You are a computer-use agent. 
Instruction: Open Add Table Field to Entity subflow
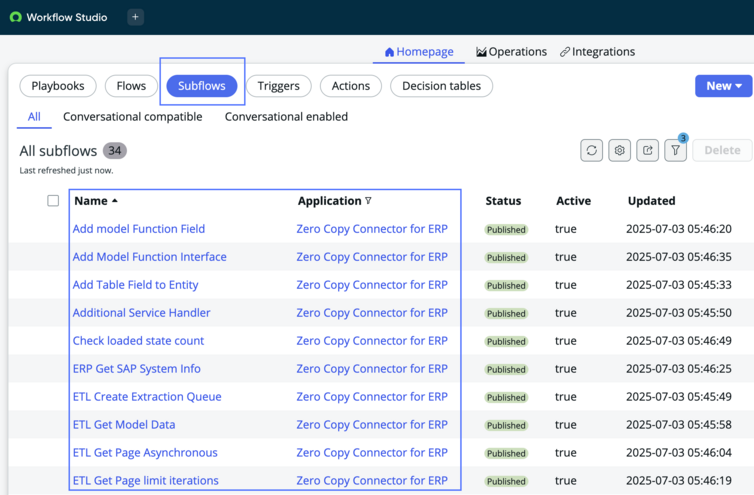[x=136, y=285]
